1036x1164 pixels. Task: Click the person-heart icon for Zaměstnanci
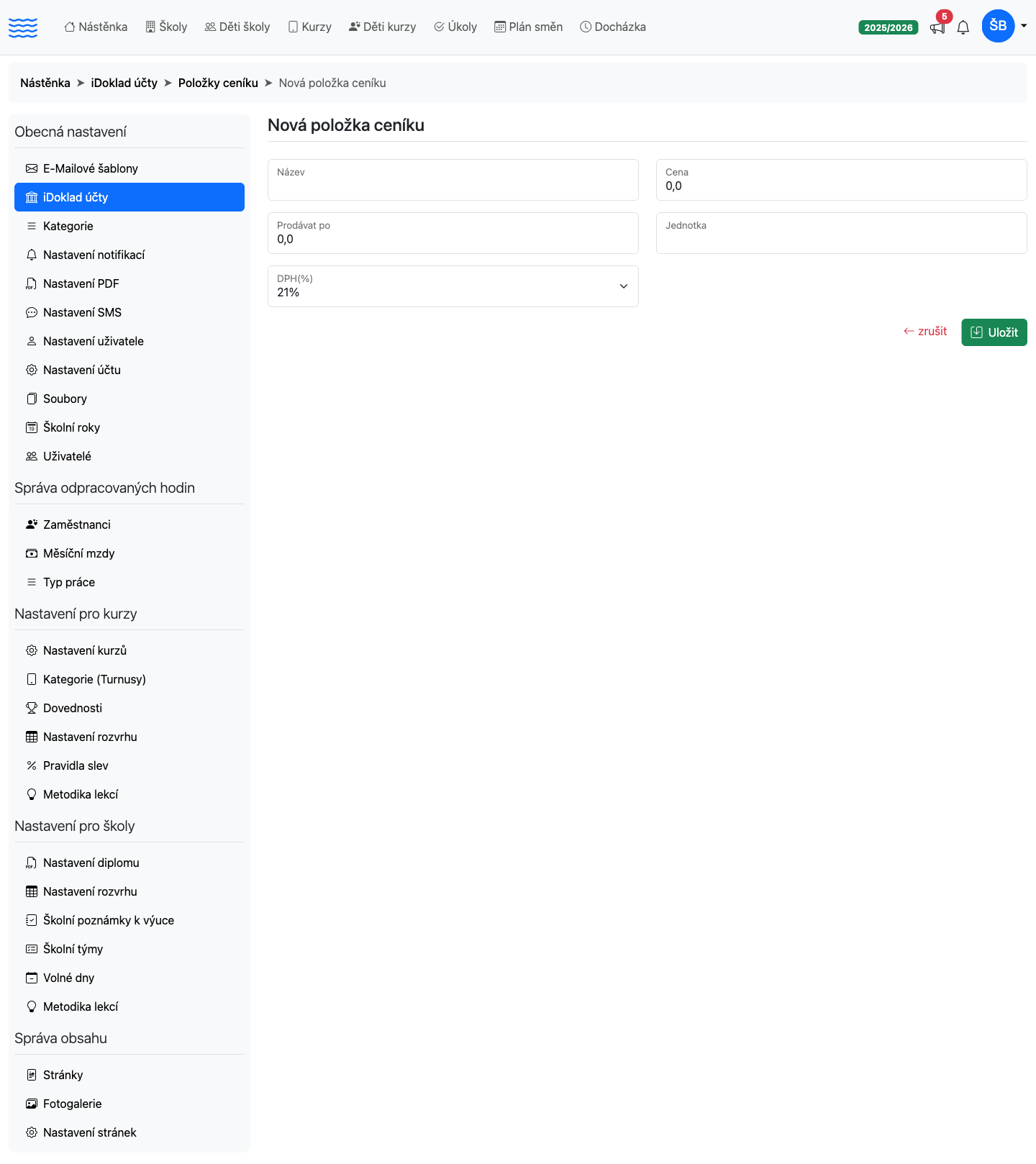[x=32, y=524]
